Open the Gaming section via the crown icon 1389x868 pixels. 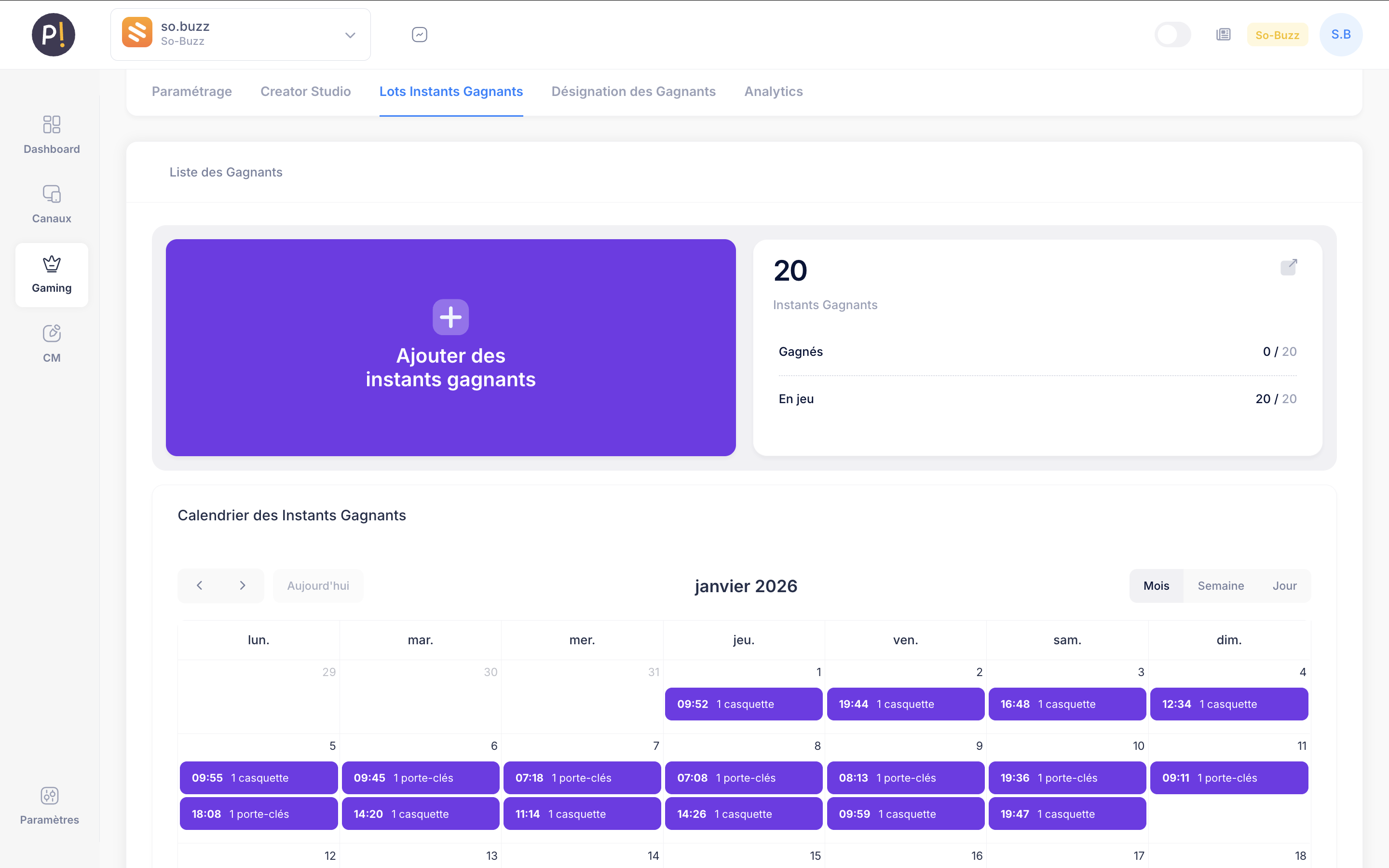(52, 274)
